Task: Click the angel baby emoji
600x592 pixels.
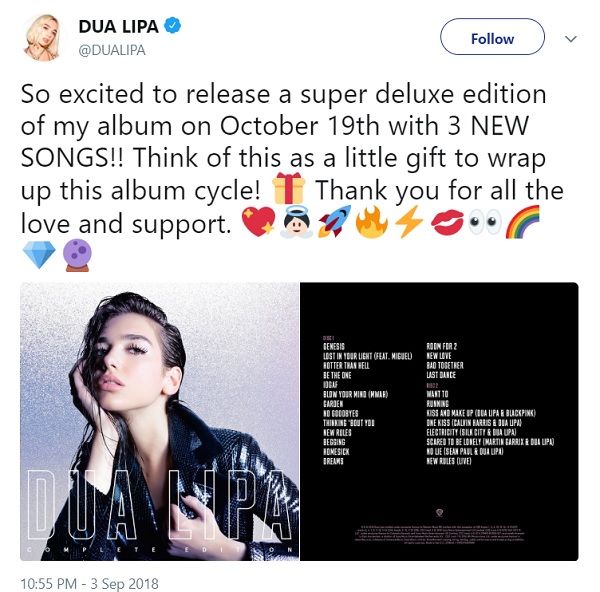Action: [297, 222]
